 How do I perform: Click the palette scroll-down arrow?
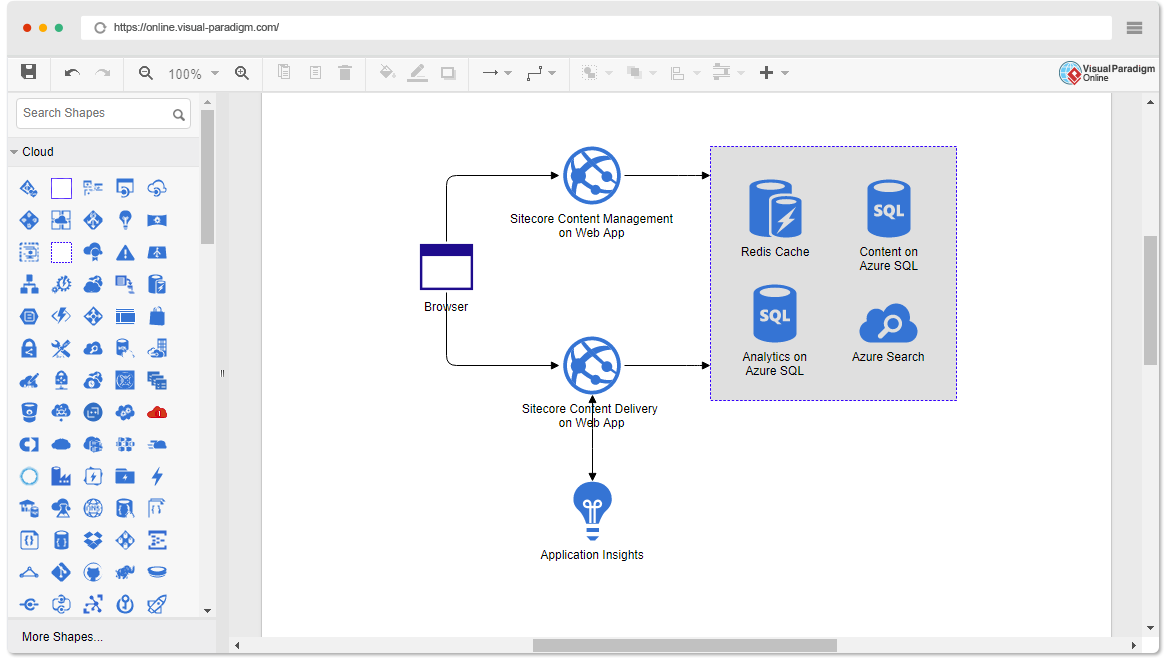[207, 611]
